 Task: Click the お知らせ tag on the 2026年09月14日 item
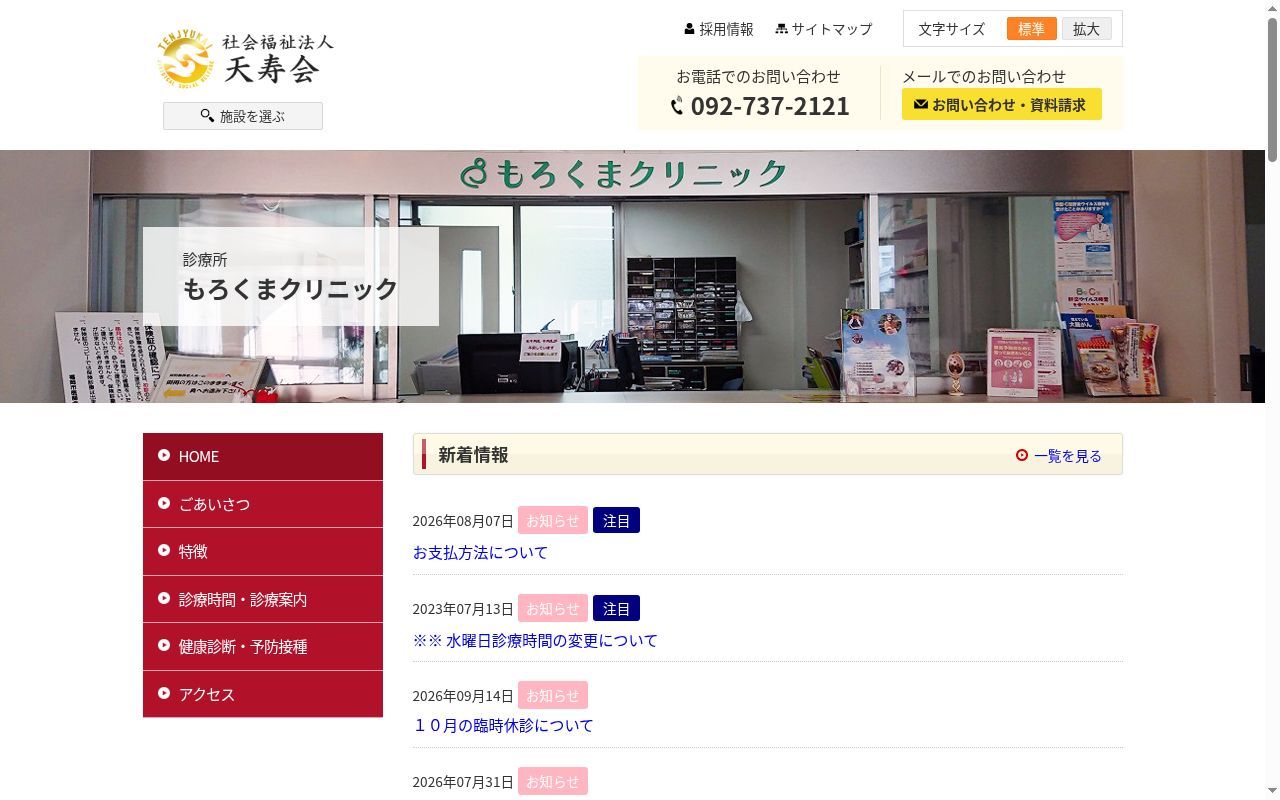click(553, 695)
